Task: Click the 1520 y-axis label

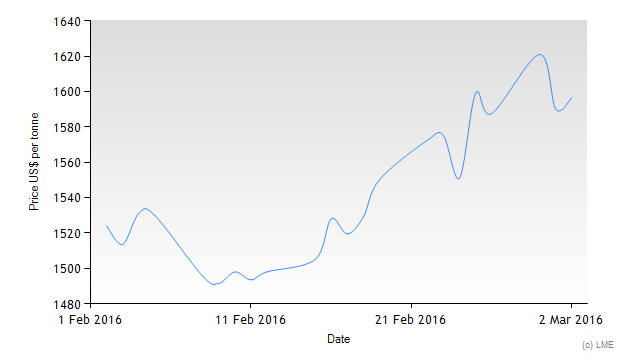Action: [x=67, y=233]
